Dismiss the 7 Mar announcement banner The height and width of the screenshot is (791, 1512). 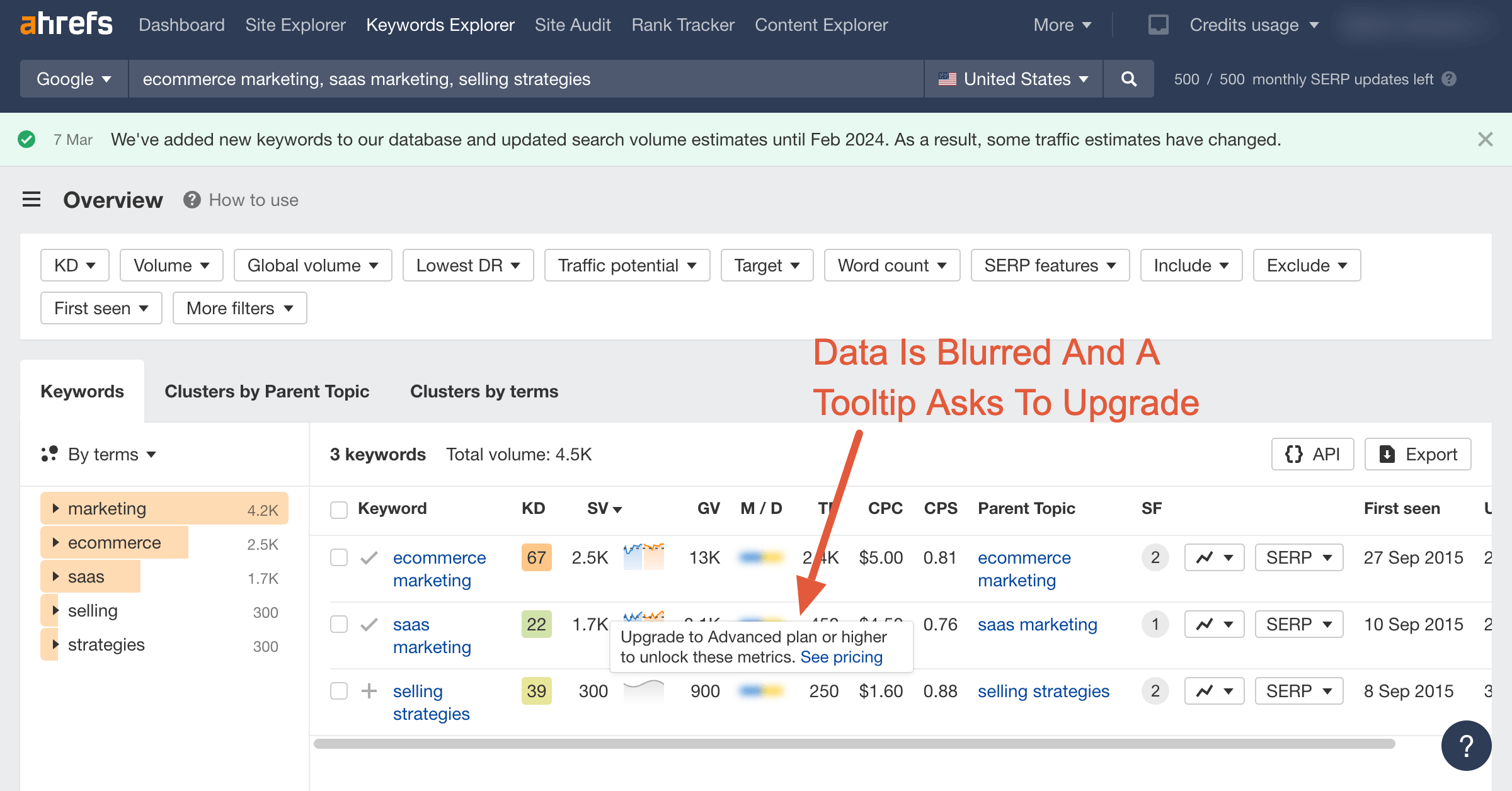(x=1485, y=139)
